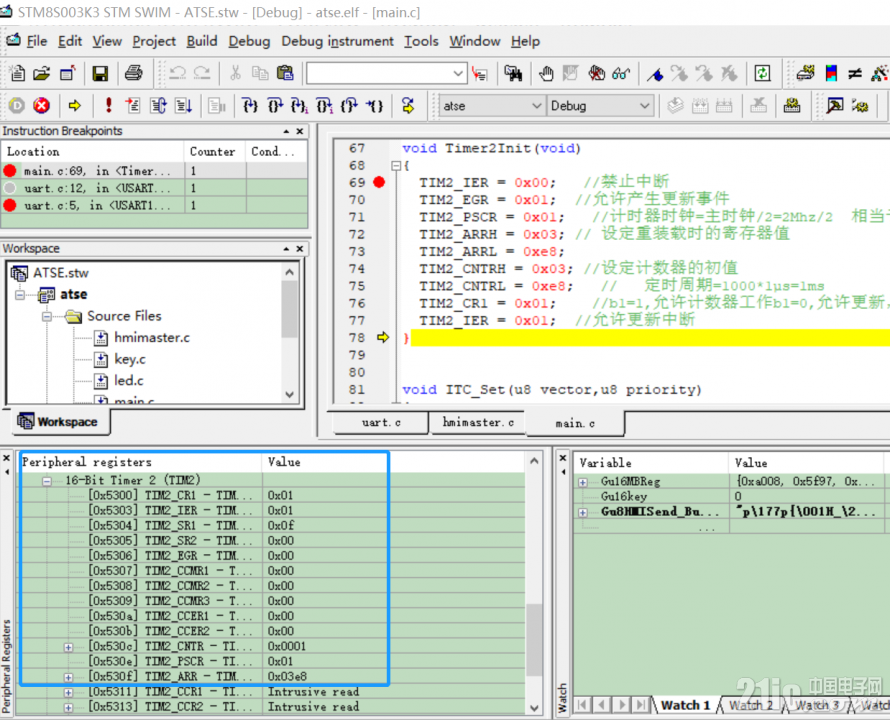Click the Location column header
The width and height of the screenshot is (890, 720).
93,152
